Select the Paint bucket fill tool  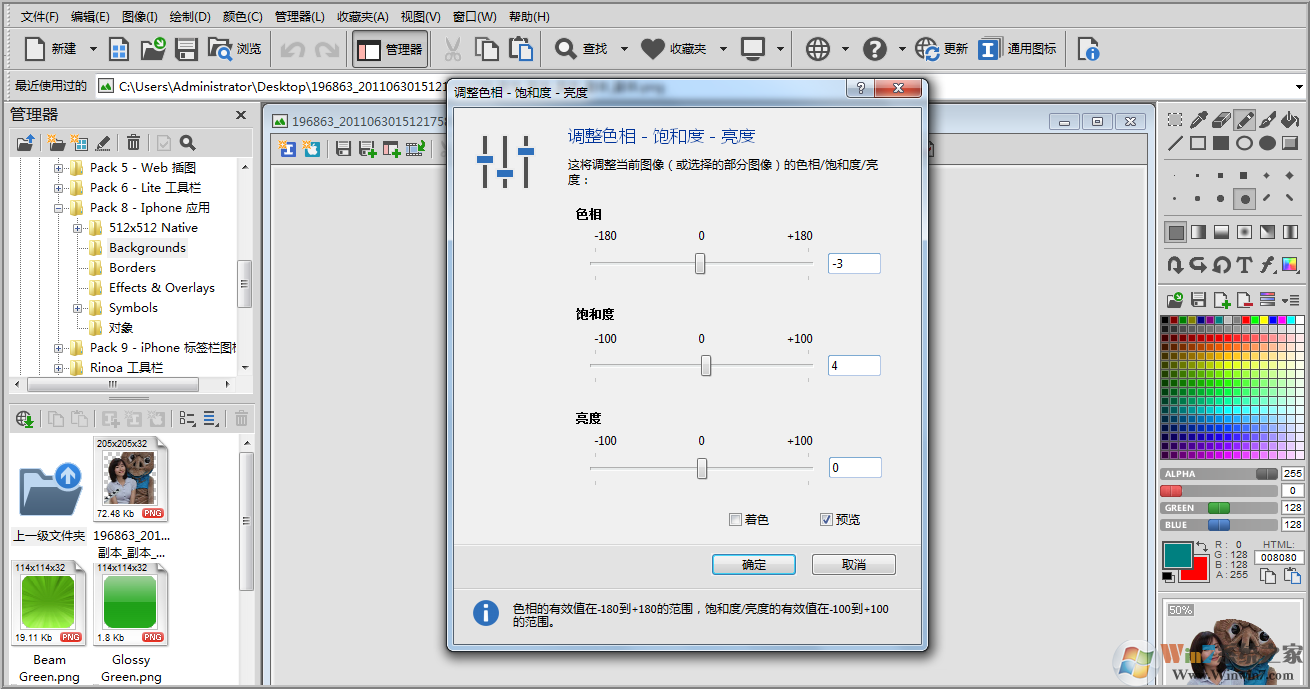point(1291,120)
